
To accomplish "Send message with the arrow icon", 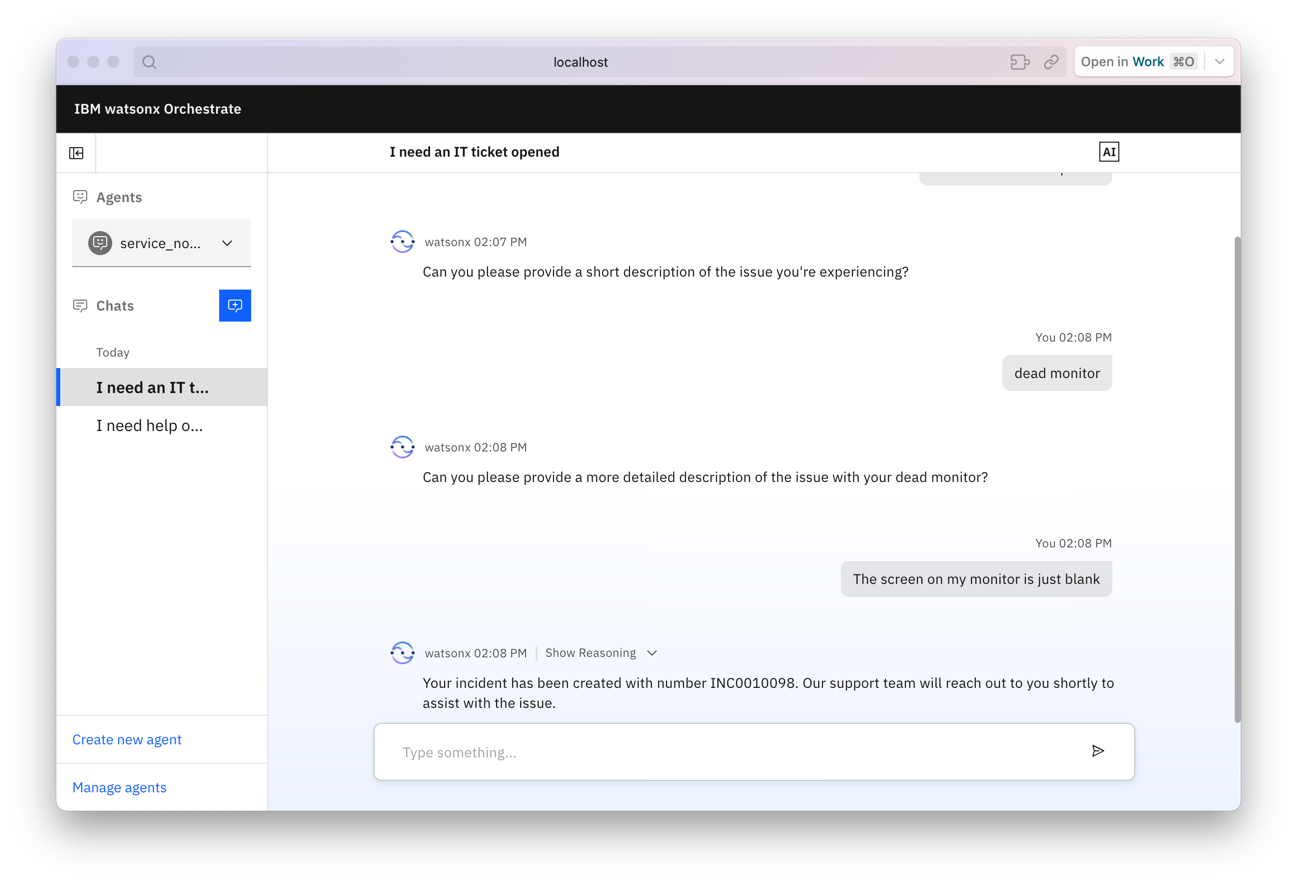I will tap(1098, 751).
